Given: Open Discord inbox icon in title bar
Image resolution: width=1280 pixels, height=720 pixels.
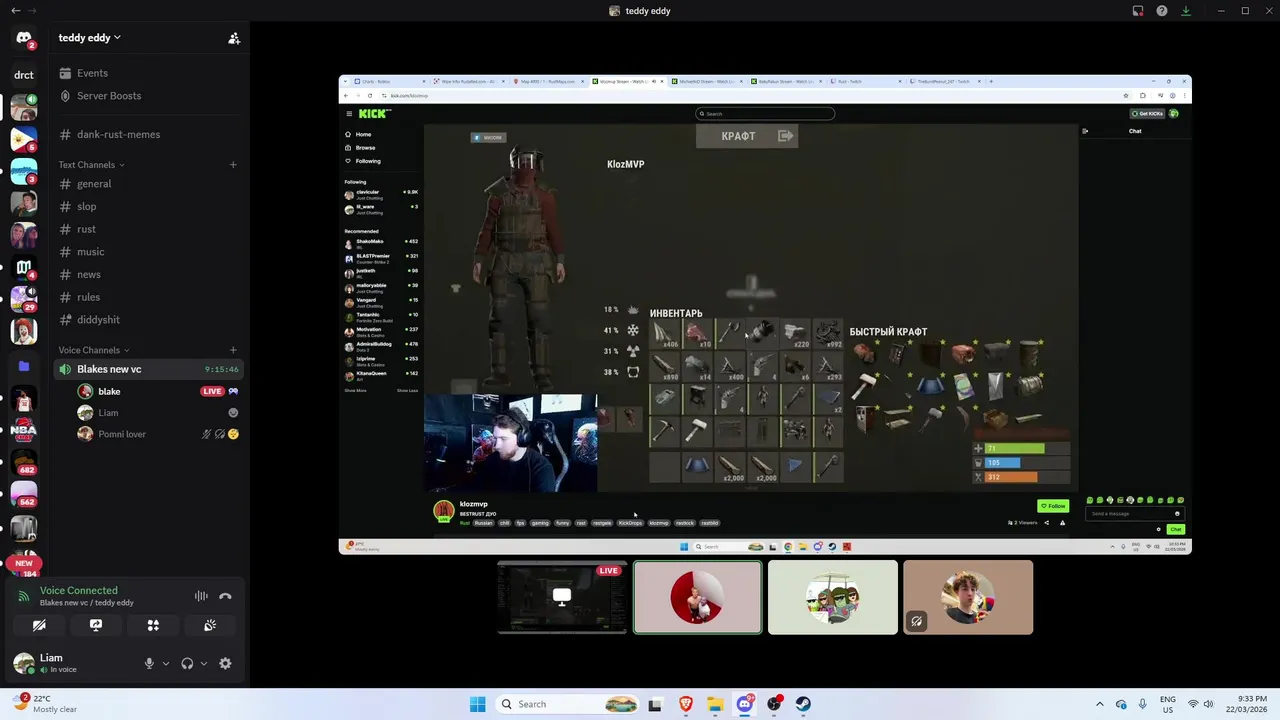Looking at the screenshot, I should coord(1138,11).
